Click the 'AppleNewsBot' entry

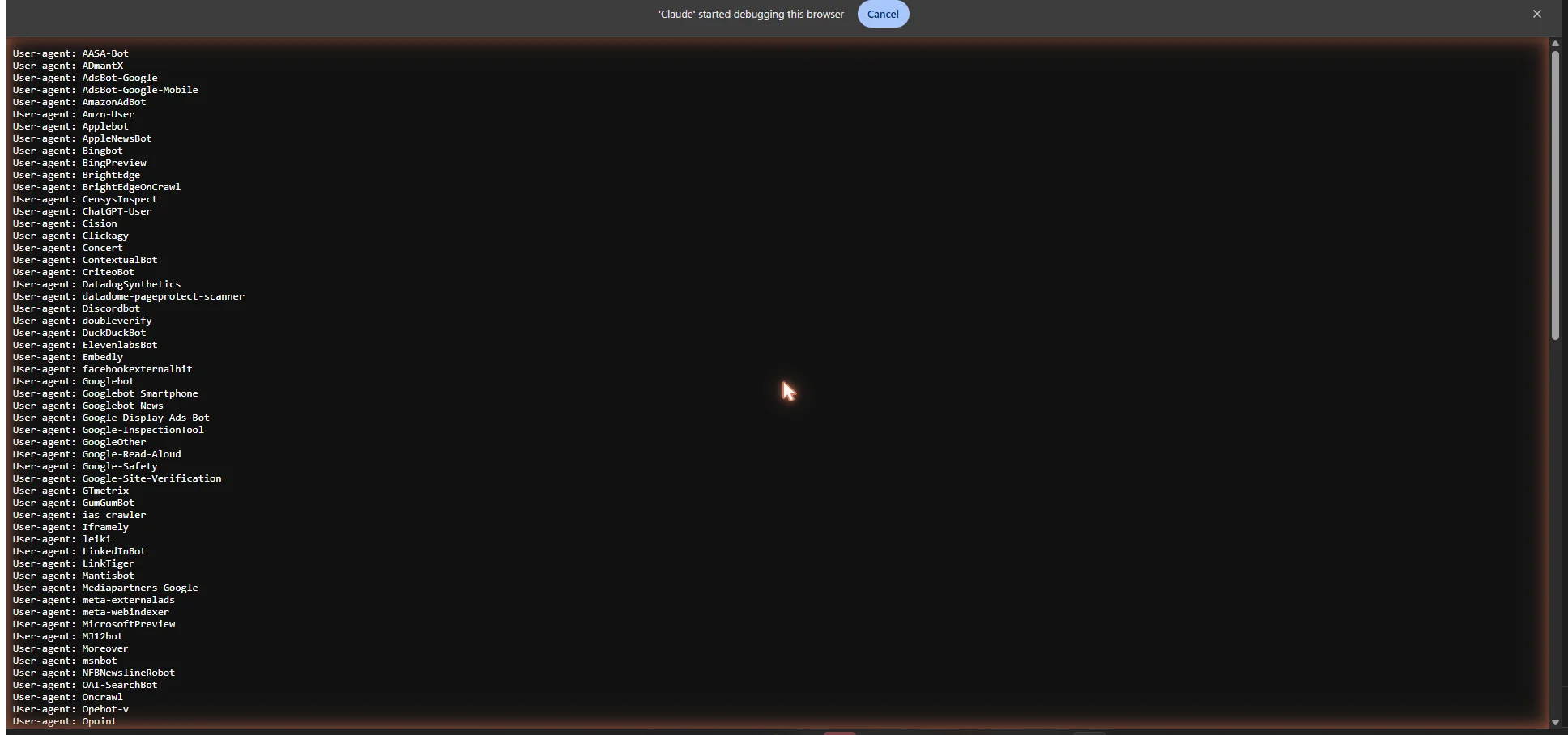coord(82,138)
